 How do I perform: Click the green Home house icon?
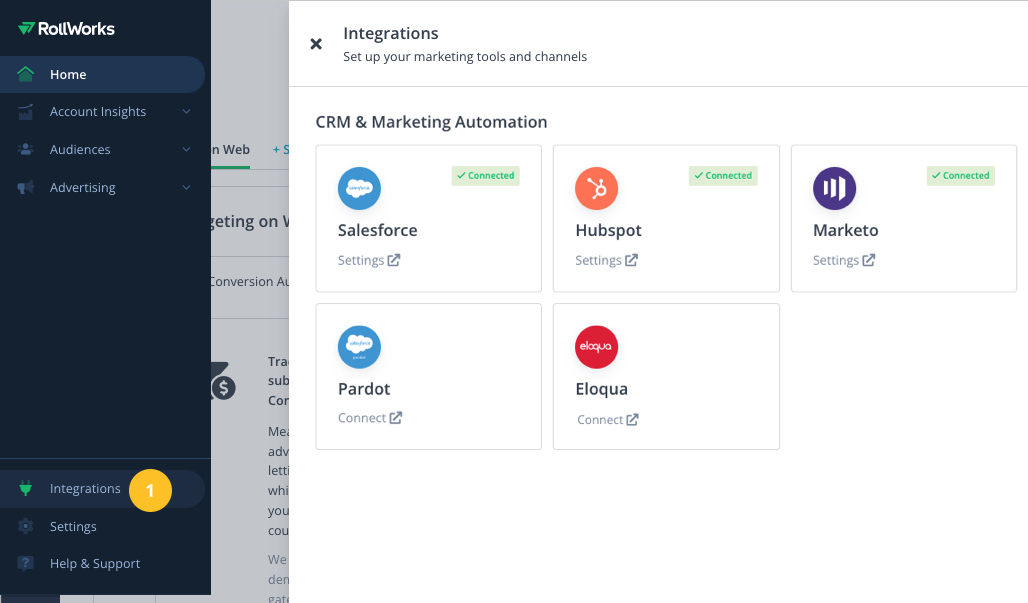26,74
